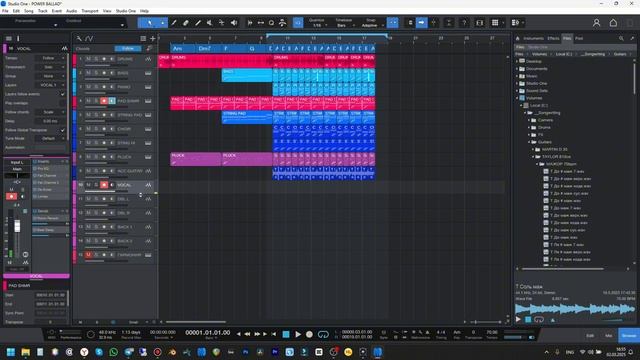Show automation with the curve icon
The width and height of the screenshot is (640, 360).
click(89, 38)
